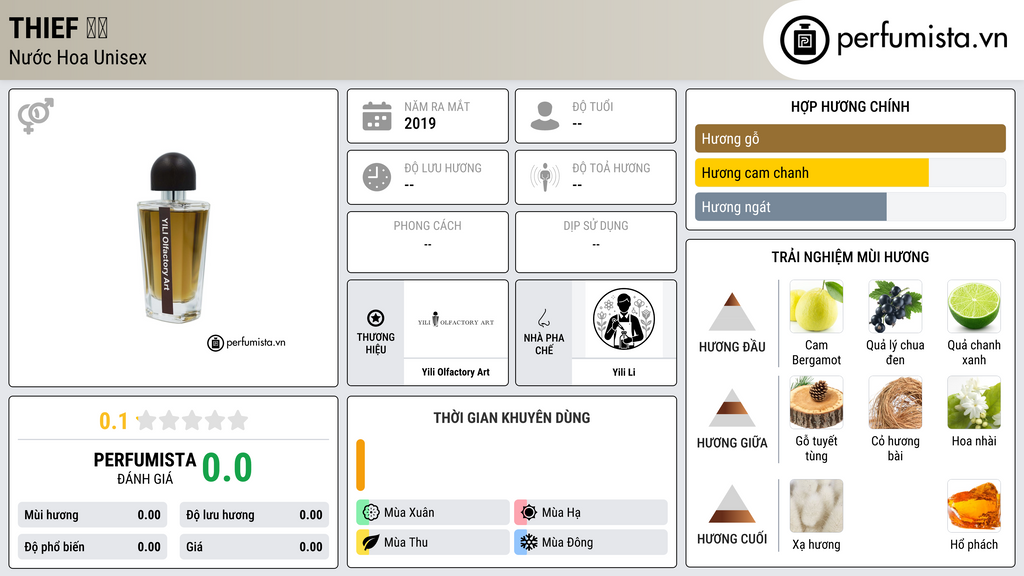1024x576 pixels.
Task: Click the Mùa Thu leaf icon
Action: 370,543
